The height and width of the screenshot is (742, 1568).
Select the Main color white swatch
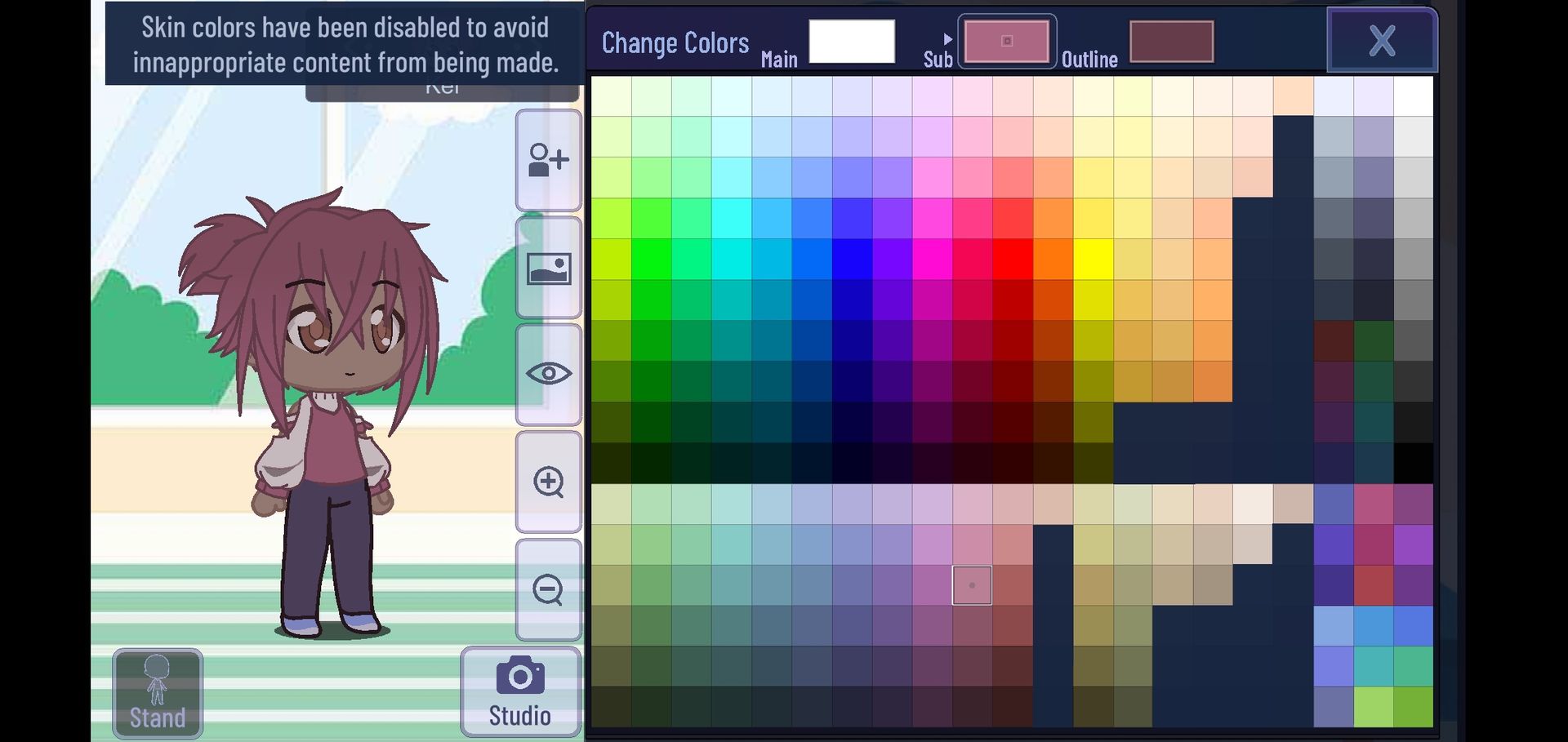(x=852, y=41)
